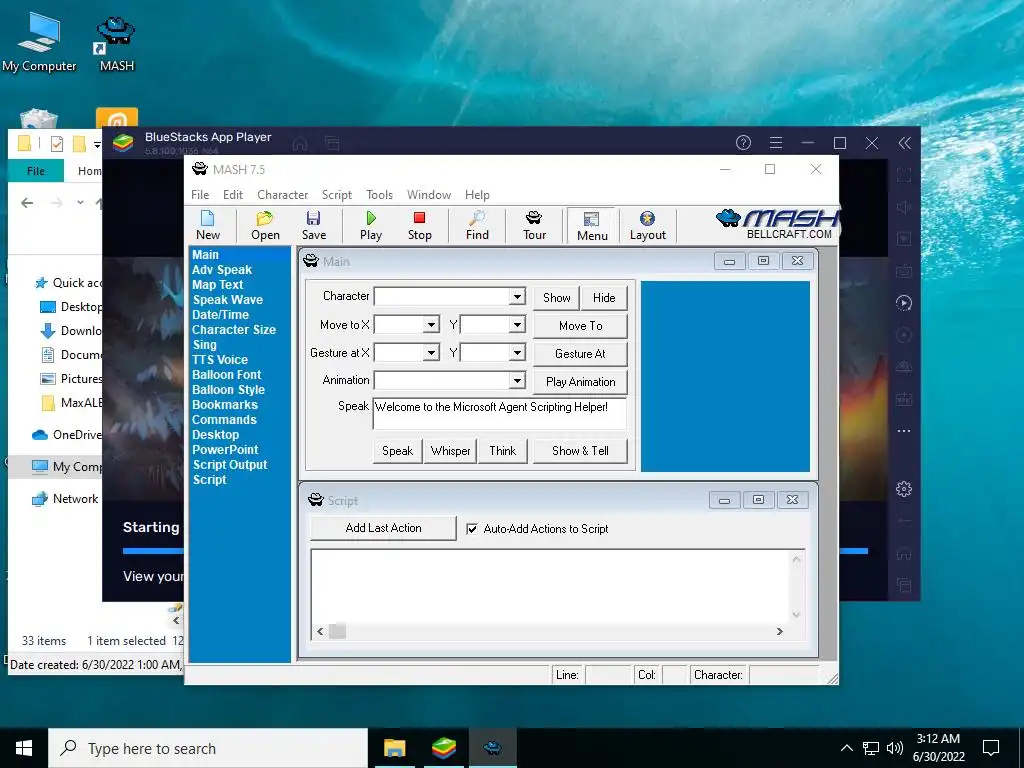The image size is (1024, 768).
Task: Click the Whisper button
Action: (450, 451)
